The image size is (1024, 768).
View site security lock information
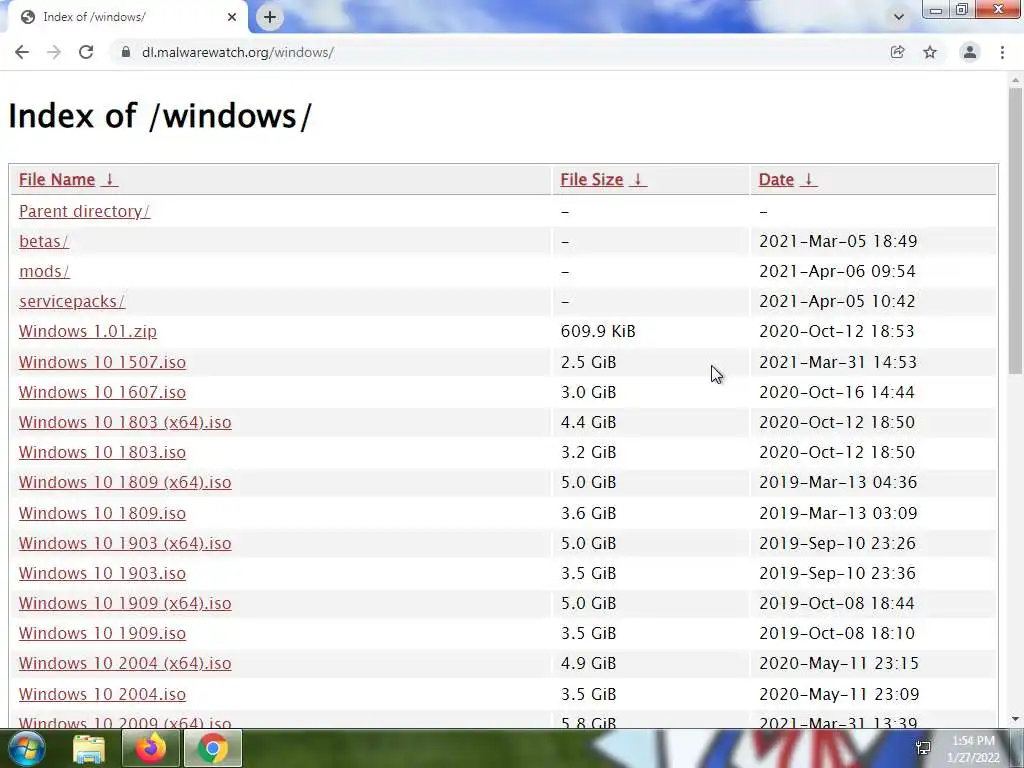click(126, 52)
